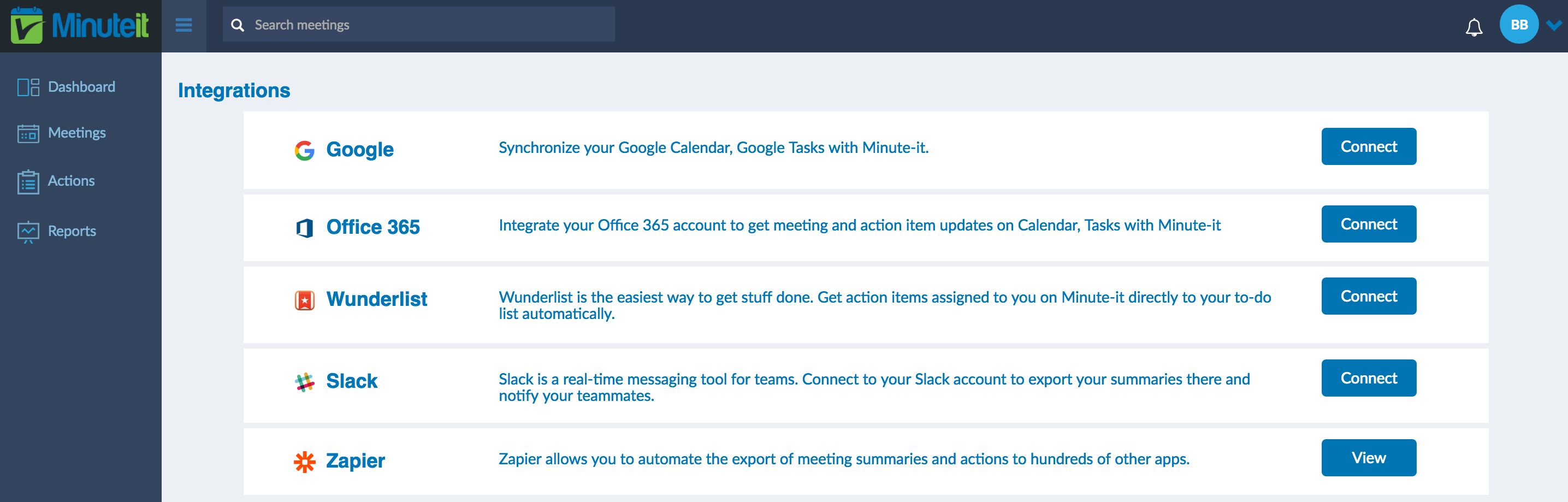Click the Wunderlist logo icon

point(304,300)
